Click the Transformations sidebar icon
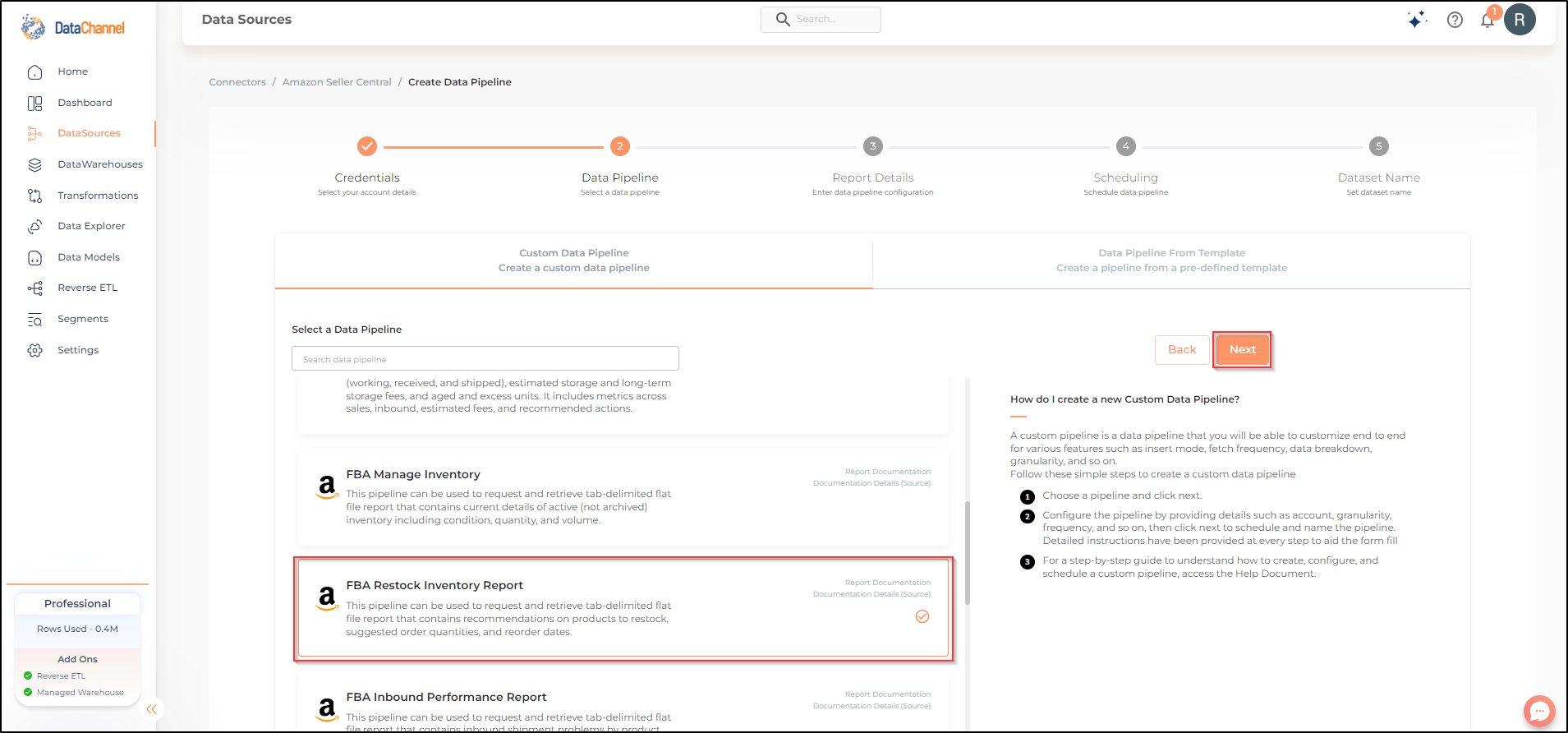Image resolution: width=1568 pixels, height=733 pixels. (x=34, y=196)
